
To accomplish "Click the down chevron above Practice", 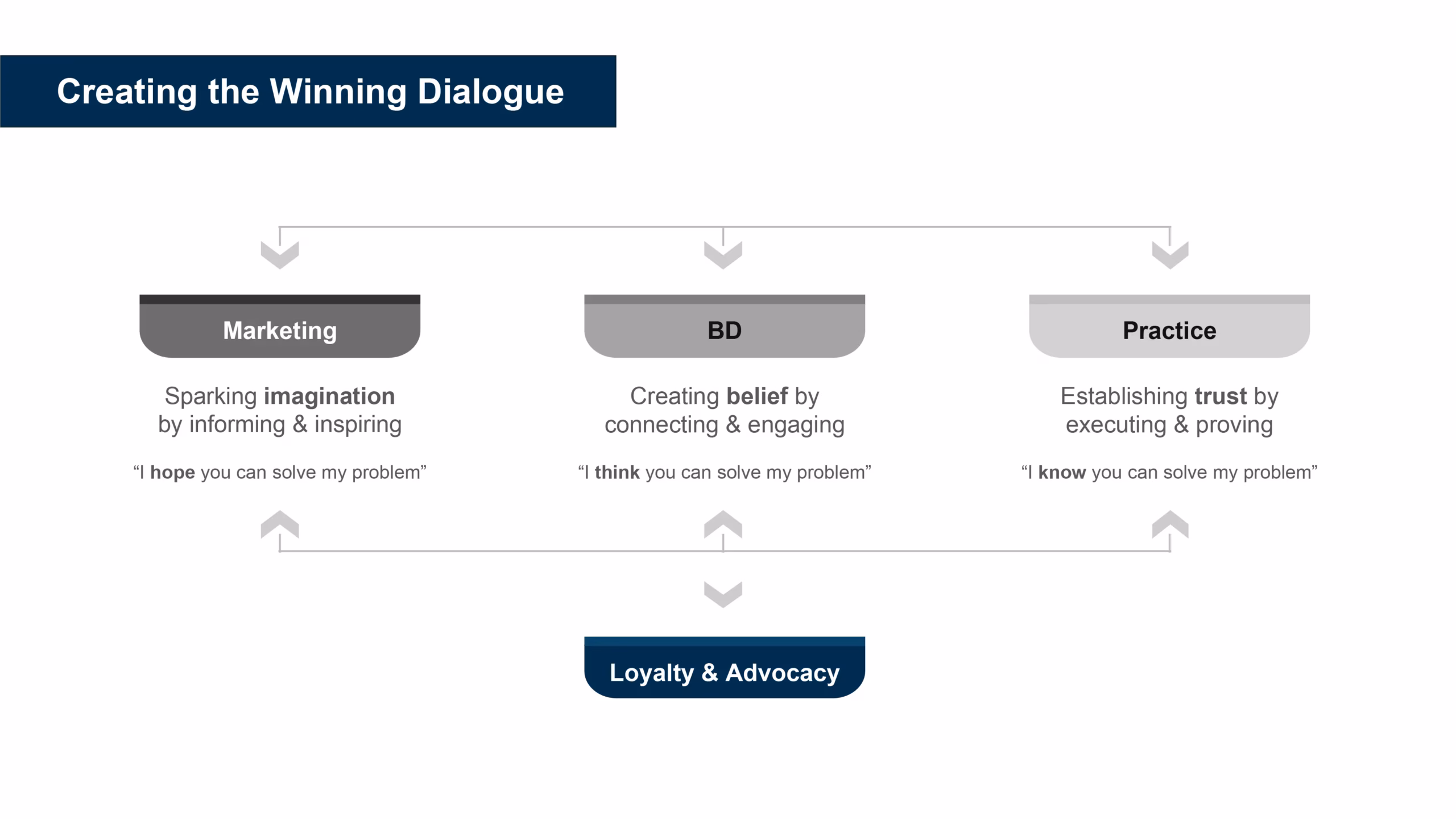I will [x=1170, y=255].
